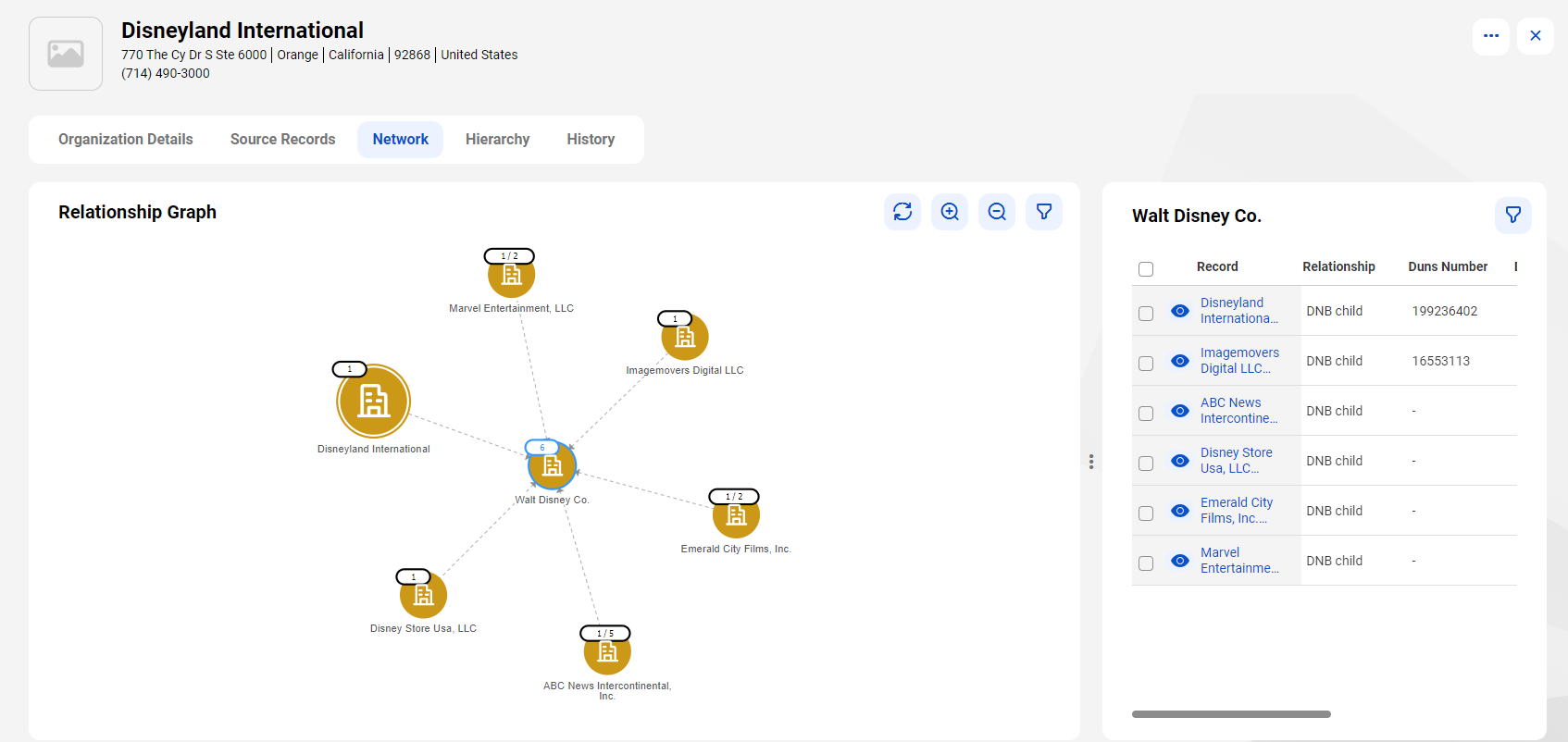
Task: Open the Emerald City Films, Inc. record link
Action: 1237,511
